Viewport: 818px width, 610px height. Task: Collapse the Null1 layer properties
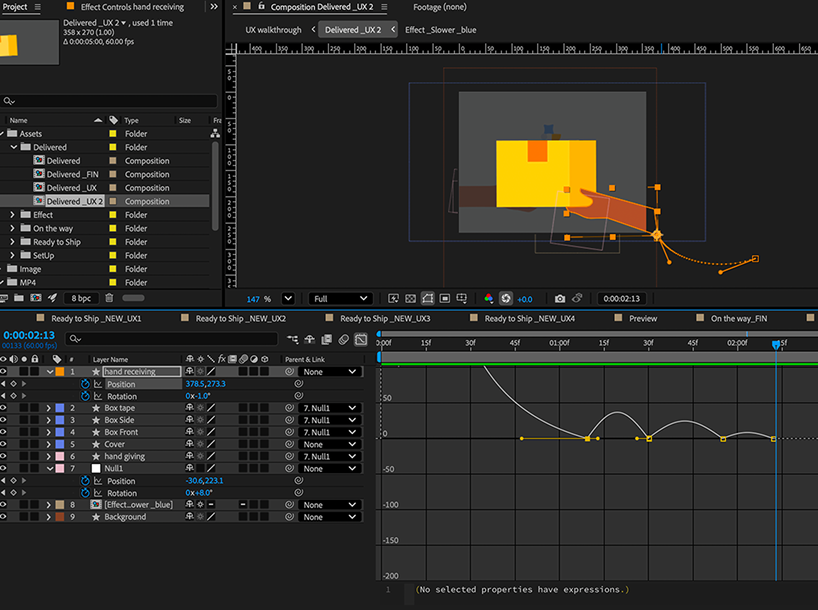pyautogui.click(x=50, y=468)
